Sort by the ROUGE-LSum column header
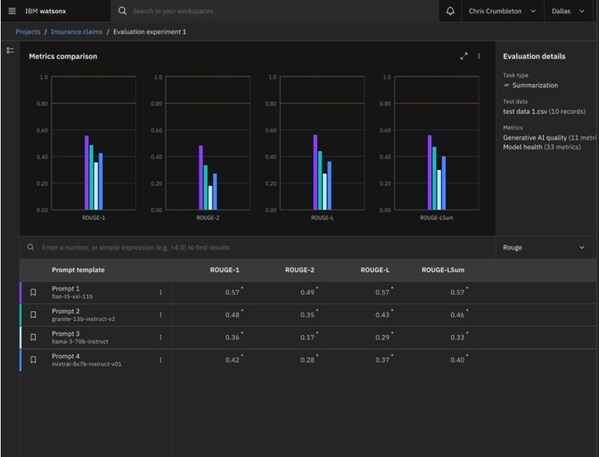This screenshot has width=599, height=457. tap(443, 270)
